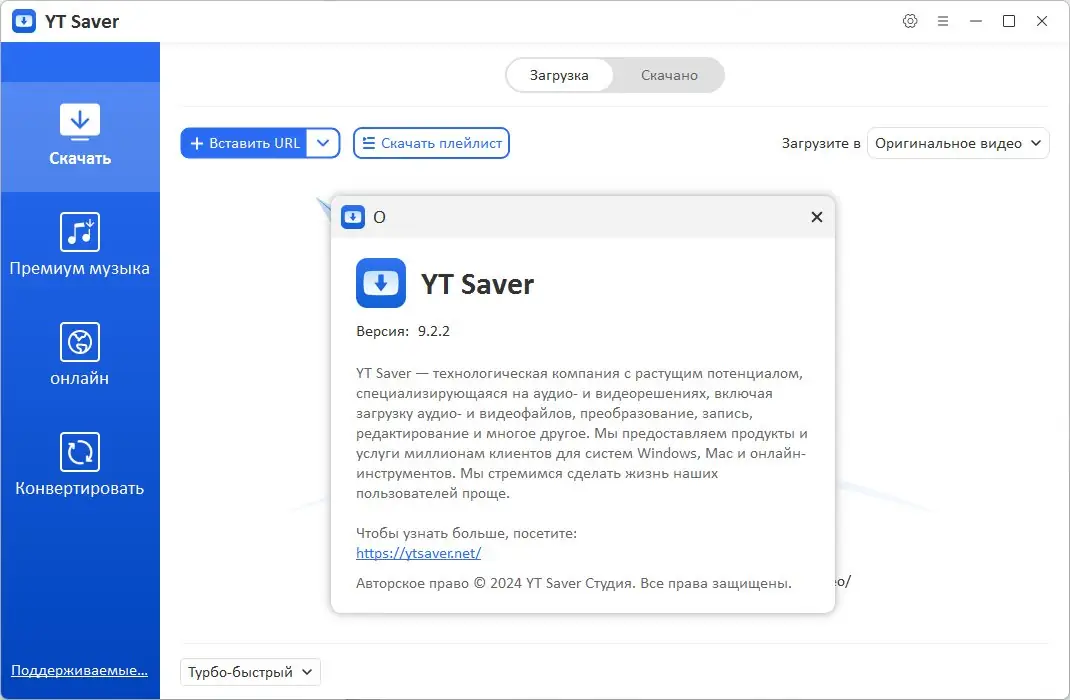Switch to the Загрузка tab
The image size is (1070, 700).
(559, 75)
